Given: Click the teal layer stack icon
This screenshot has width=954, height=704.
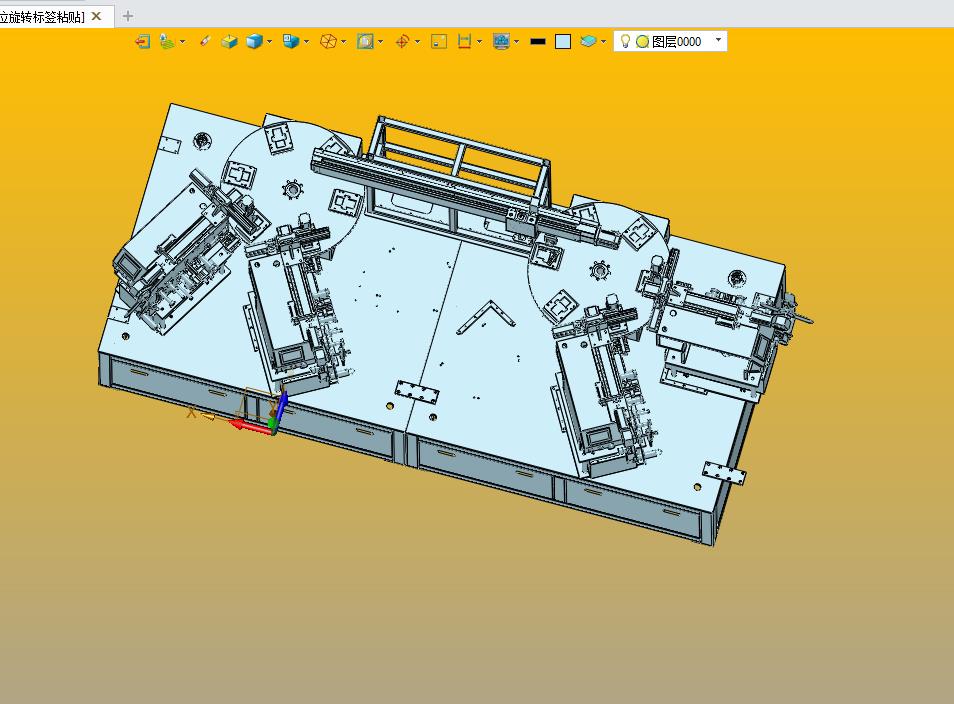Looking at the screenshot, I should 588,41.
